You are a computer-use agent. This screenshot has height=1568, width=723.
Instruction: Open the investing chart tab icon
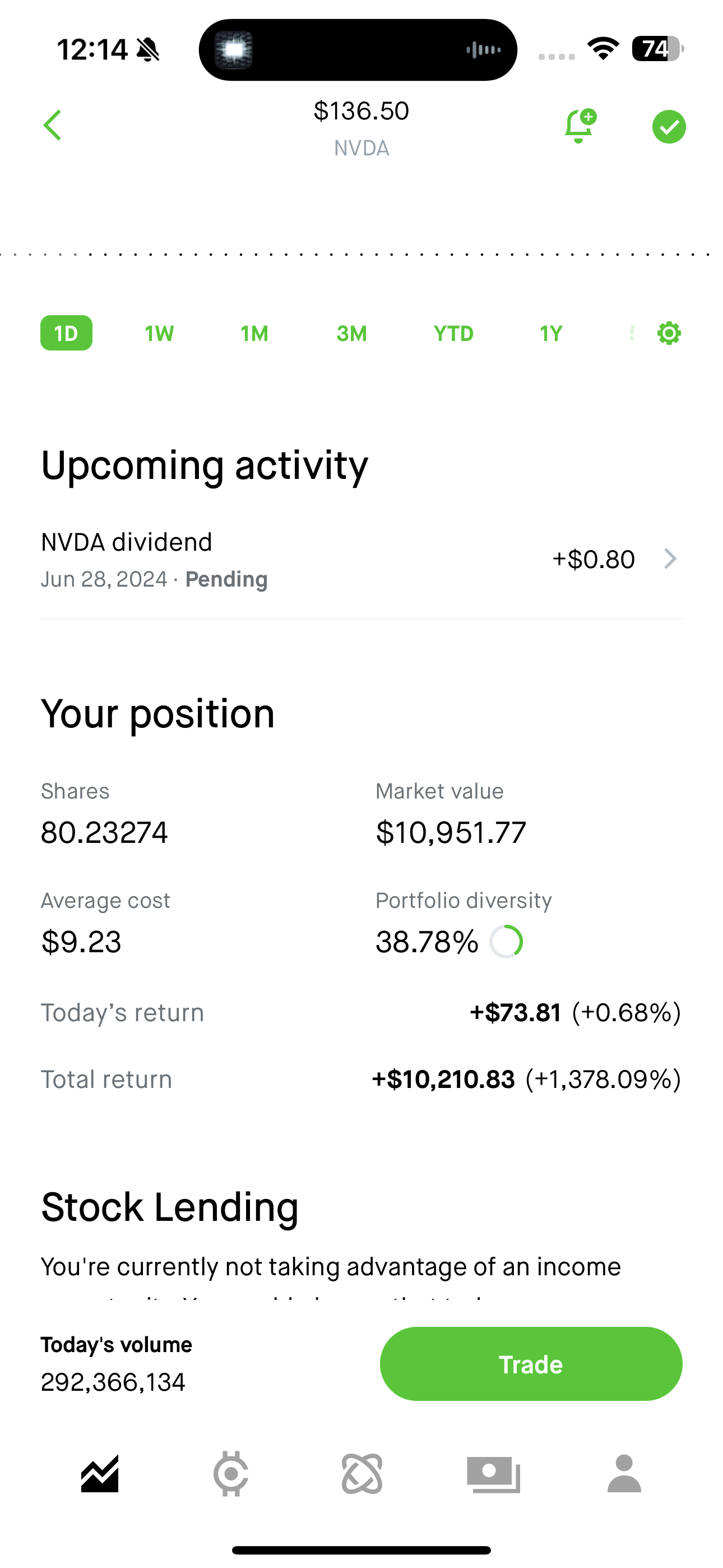click(100, 1474)
